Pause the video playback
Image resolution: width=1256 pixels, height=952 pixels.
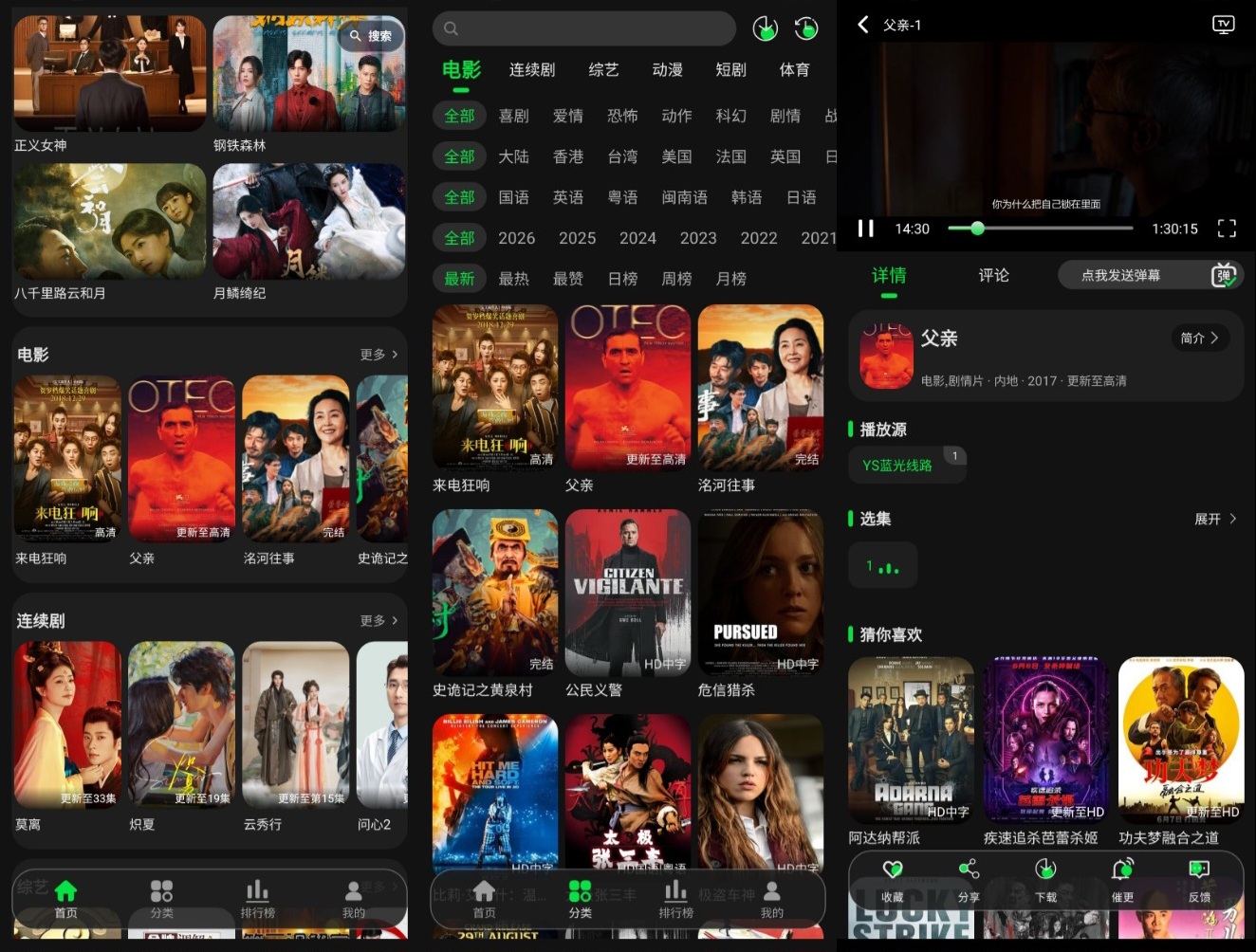click(865, 229)
